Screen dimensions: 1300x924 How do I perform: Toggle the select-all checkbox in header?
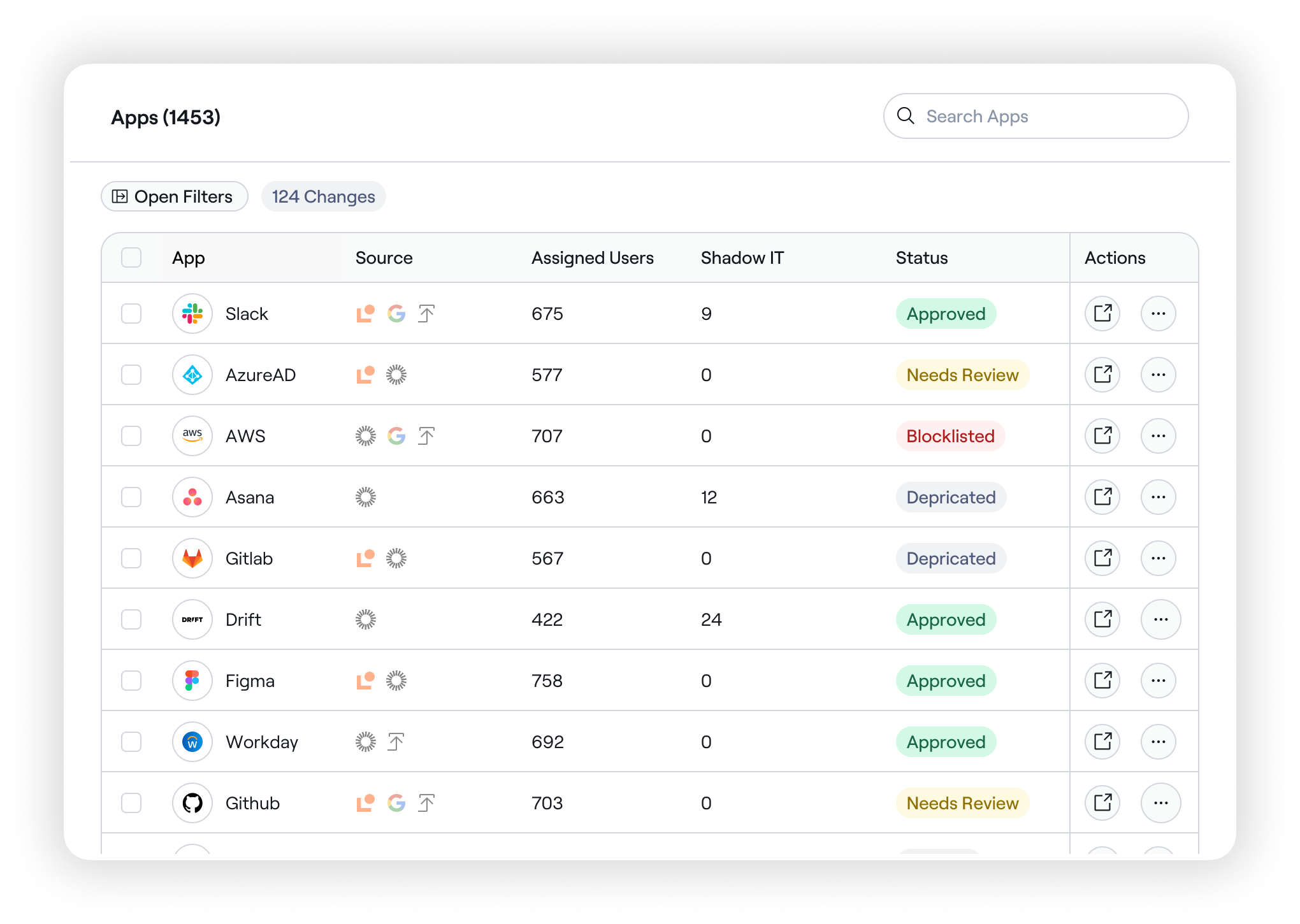coord(131,257)
